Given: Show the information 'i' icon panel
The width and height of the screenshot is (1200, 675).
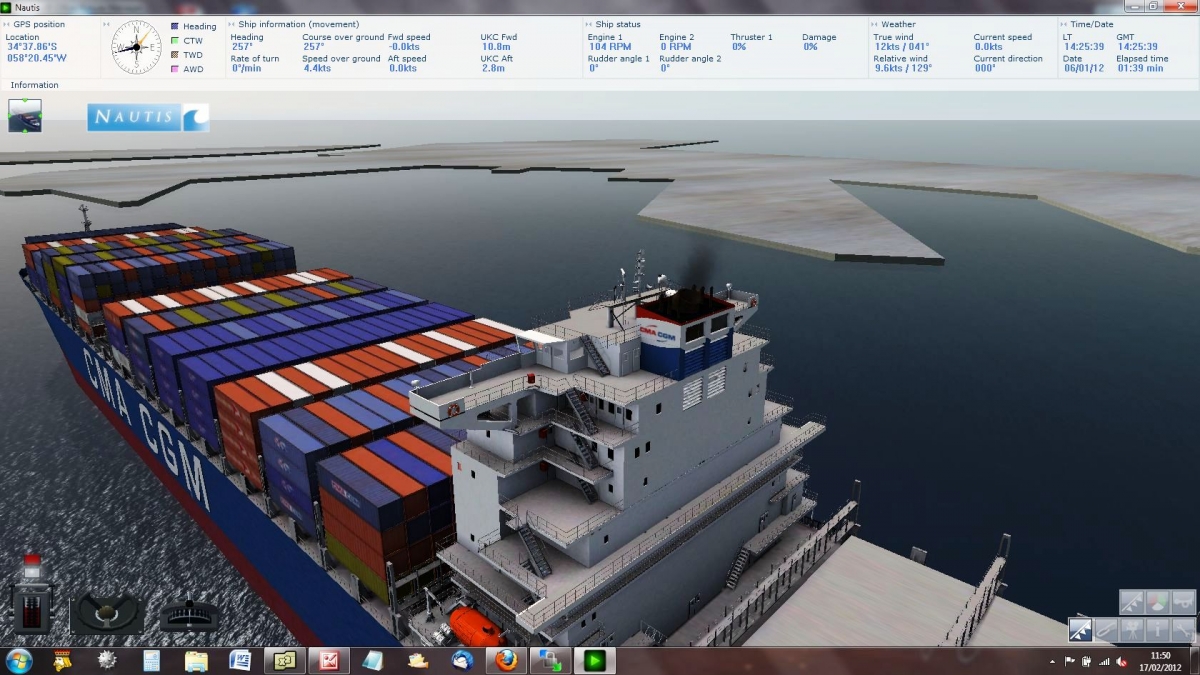Looking at the screenshot, I should [1158, 629].
